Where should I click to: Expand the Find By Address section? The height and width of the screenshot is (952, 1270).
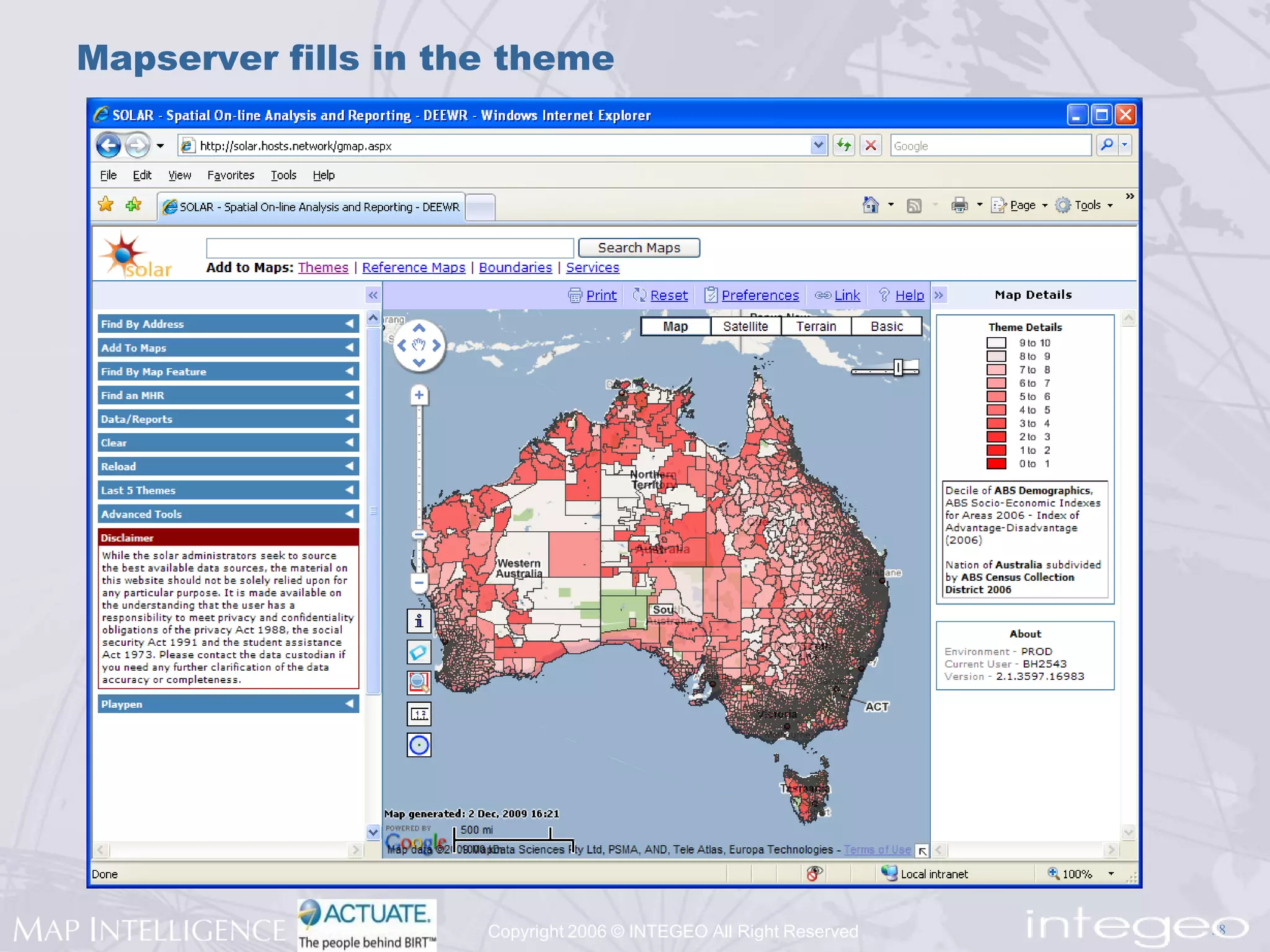coord(228,324)
